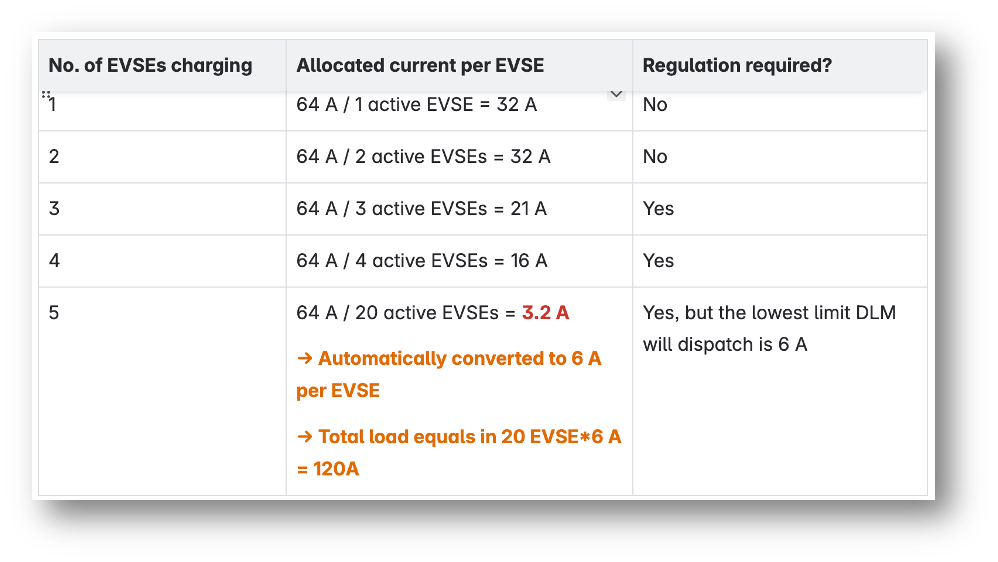Click the 'No' cell in row 2
Viewport: 998px width, 562px height.
pyautogui.click(x=780, y=157)
